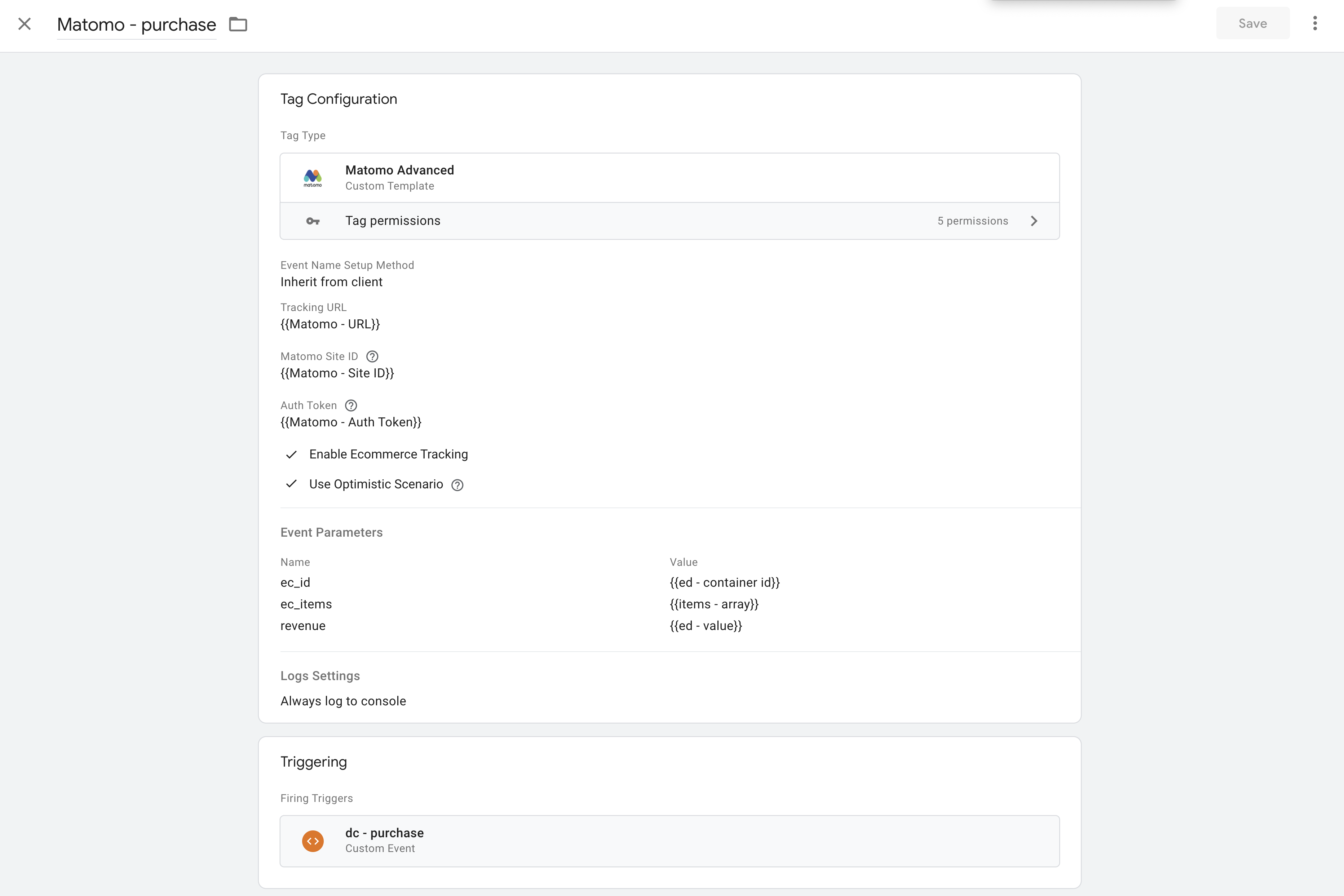Click the tag name field Matomo - purchase
The height and width of the screenshot is (896, 1344).
(136, 24)
